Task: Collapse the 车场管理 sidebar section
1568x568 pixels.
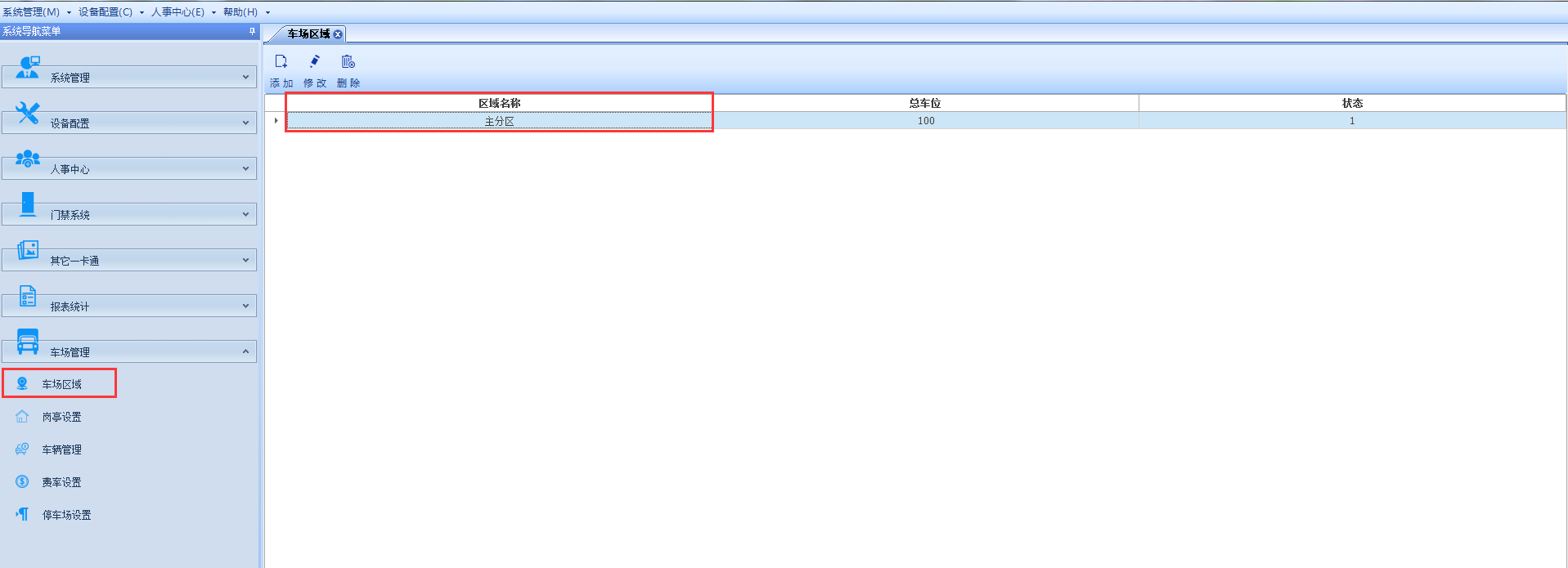Action: coord(129,351)
